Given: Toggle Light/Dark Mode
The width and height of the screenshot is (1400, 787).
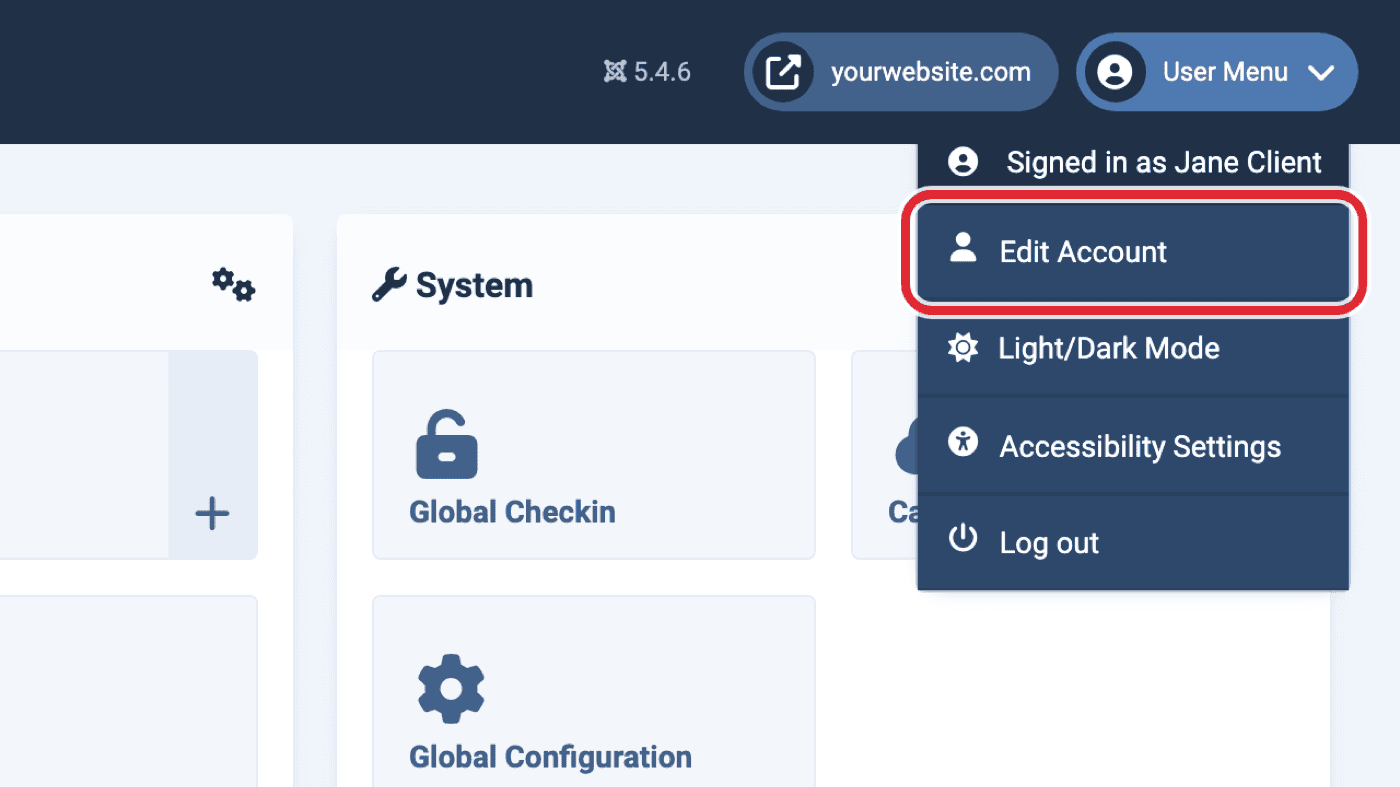Looking at the screenshot, I should [1133, 348].
